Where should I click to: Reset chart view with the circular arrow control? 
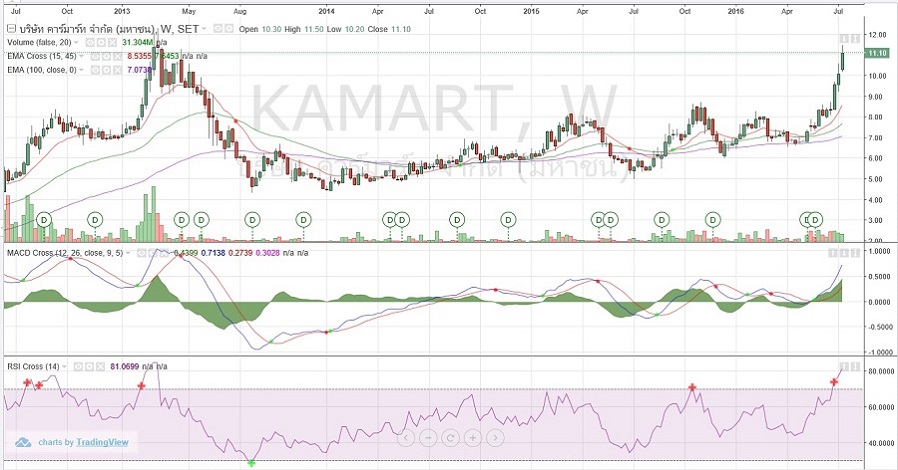pyautogui.click(x=451, y=439)
